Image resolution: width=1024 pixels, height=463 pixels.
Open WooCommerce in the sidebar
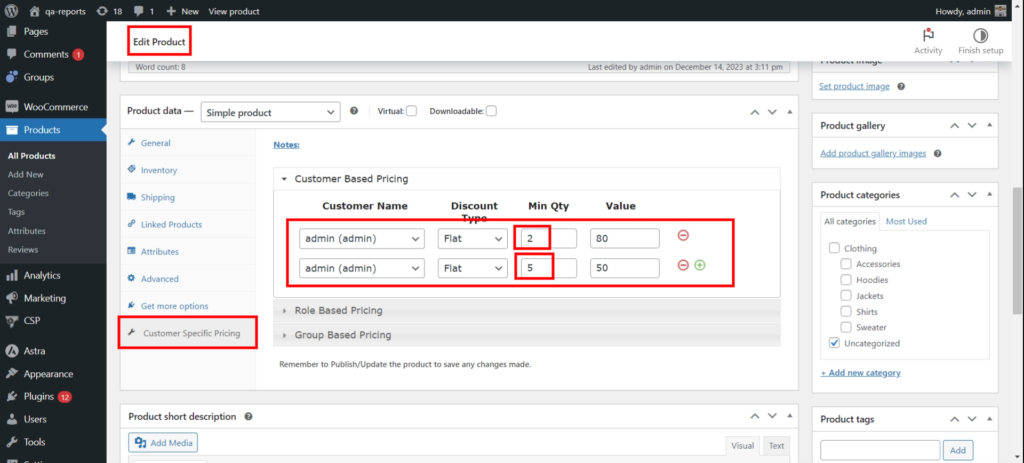coord(55,107)
